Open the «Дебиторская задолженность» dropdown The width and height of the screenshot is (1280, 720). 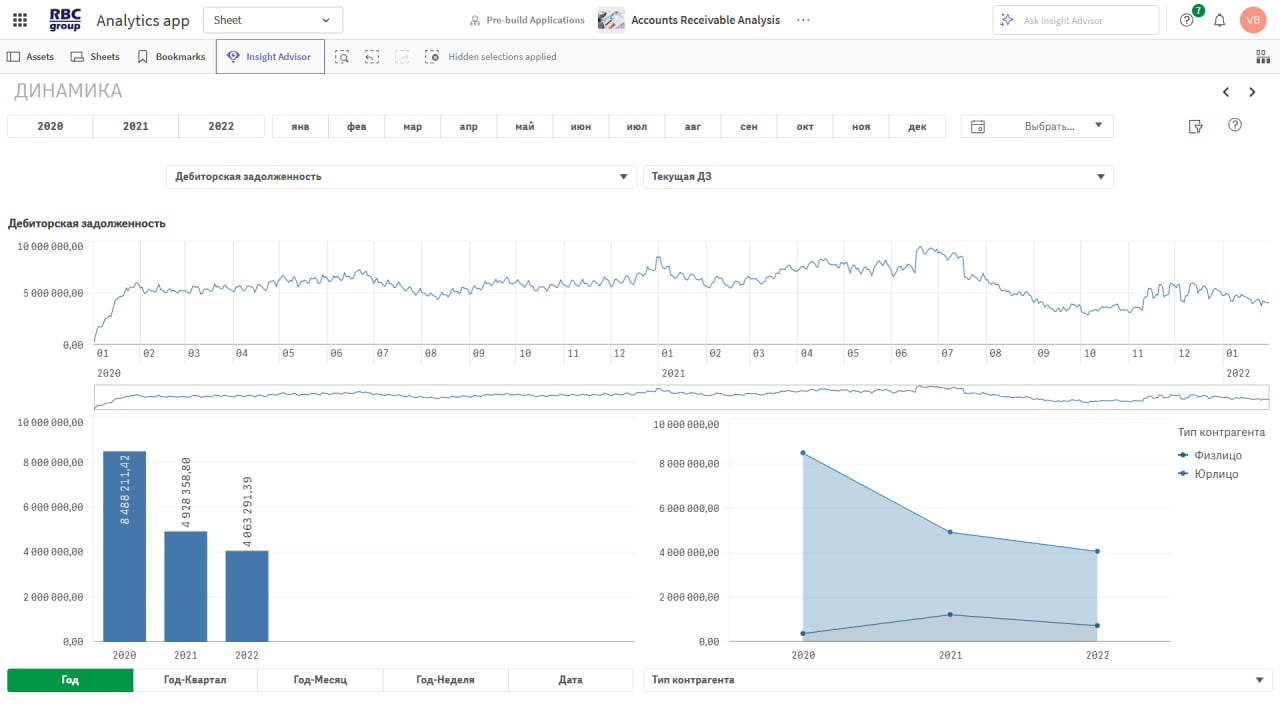click(x=400, y=177)
